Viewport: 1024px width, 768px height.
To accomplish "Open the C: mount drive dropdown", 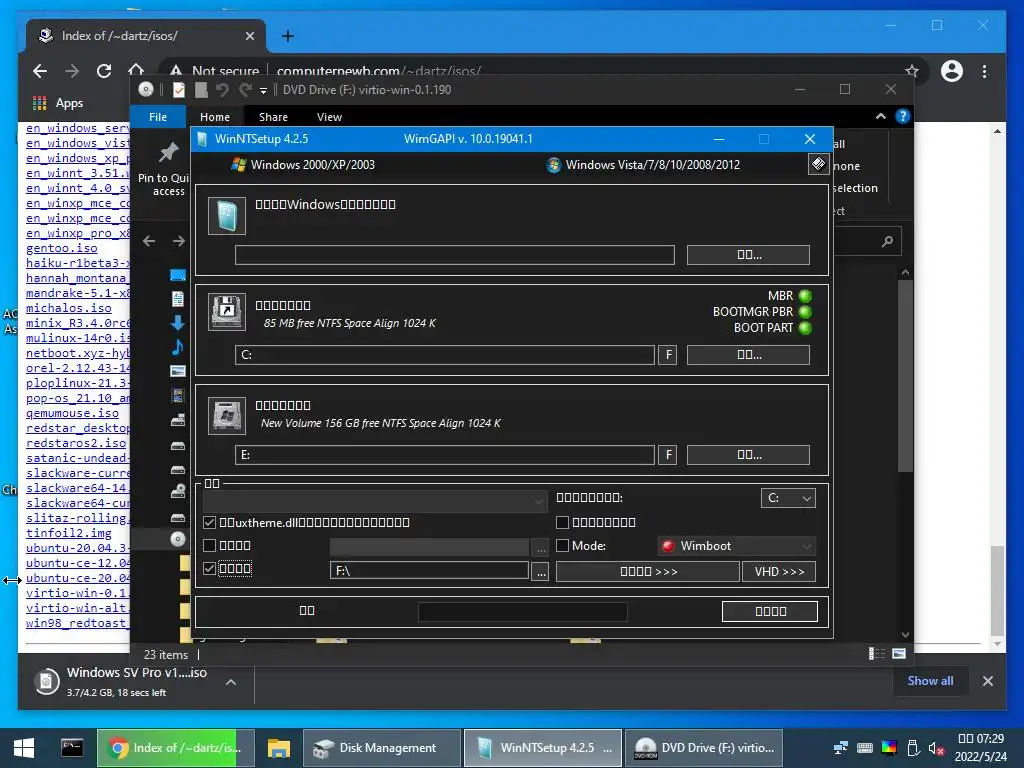I will point(788,498).
